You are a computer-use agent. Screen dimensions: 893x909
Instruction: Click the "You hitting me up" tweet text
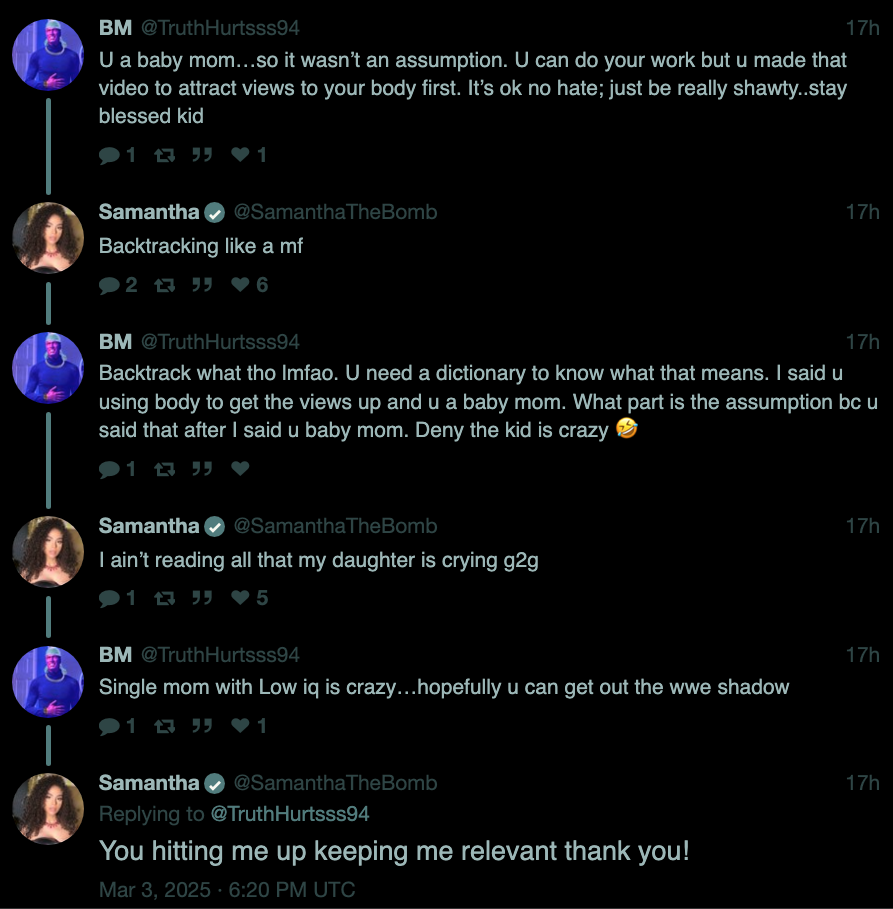click(x=394, y=852)
